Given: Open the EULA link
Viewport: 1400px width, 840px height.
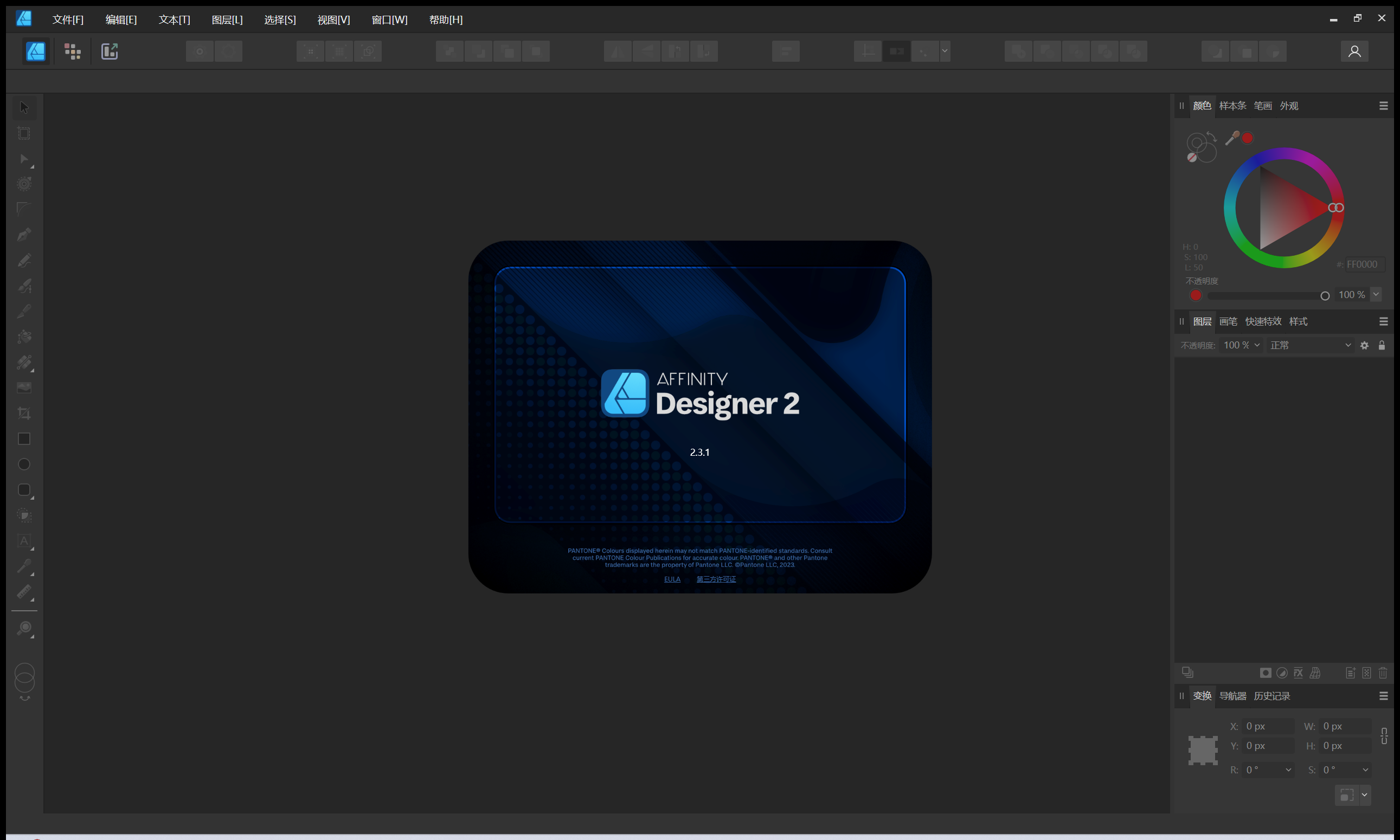Looking at the screenshot, I should 672,579.
